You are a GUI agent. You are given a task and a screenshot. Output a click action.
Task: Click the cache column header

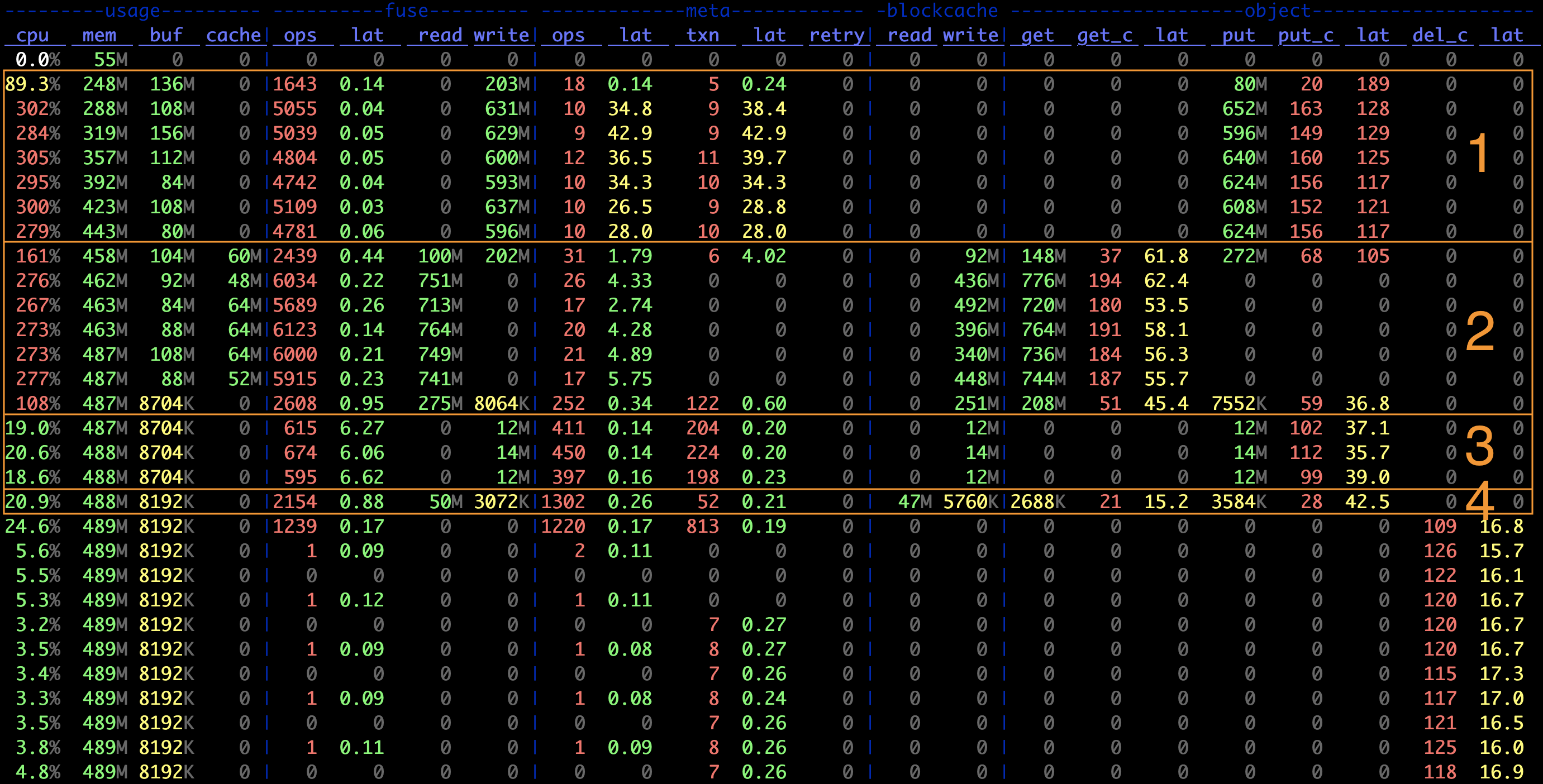(235, 36)
